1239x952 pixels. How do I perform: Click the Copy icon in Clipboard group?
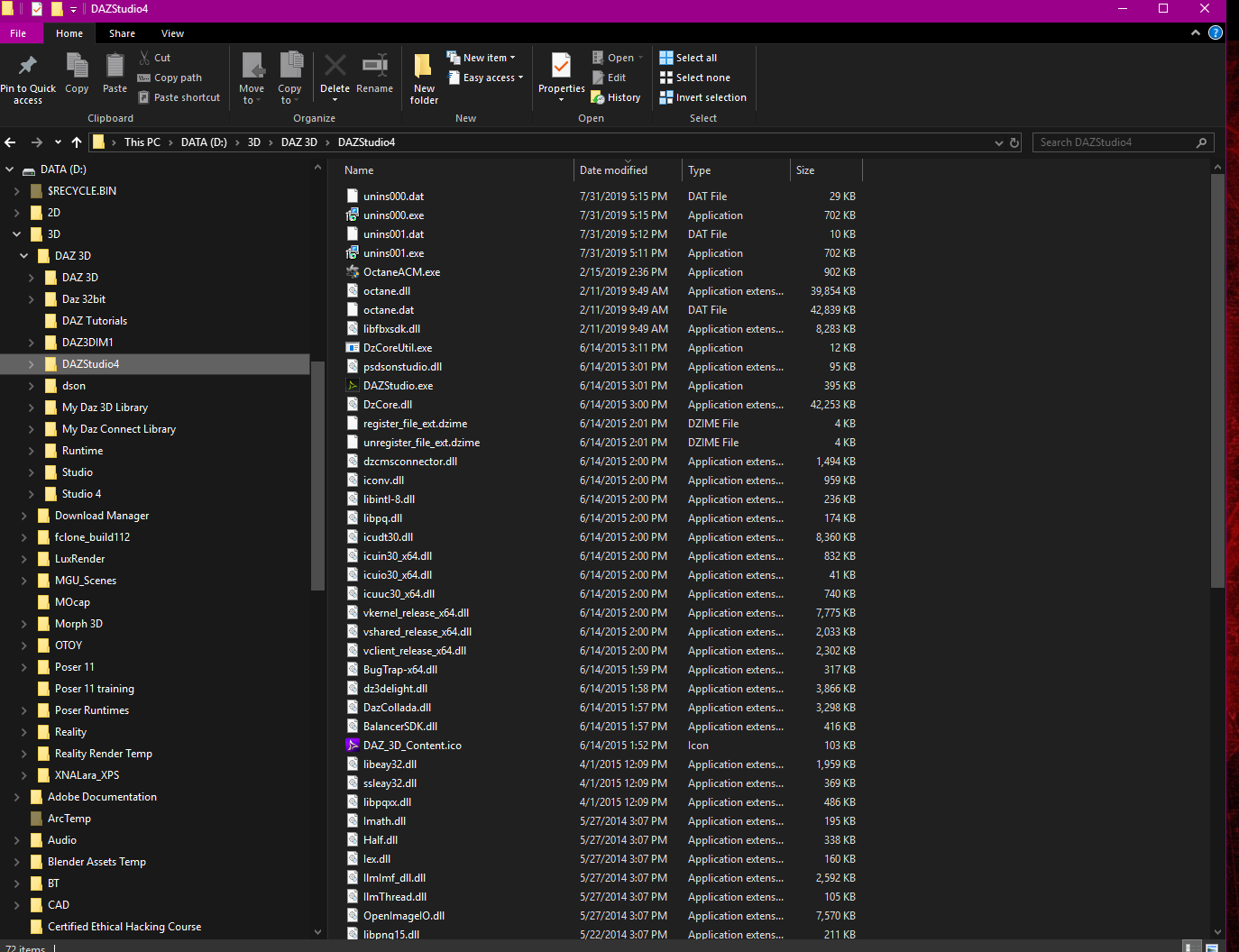tap(77, 66)
